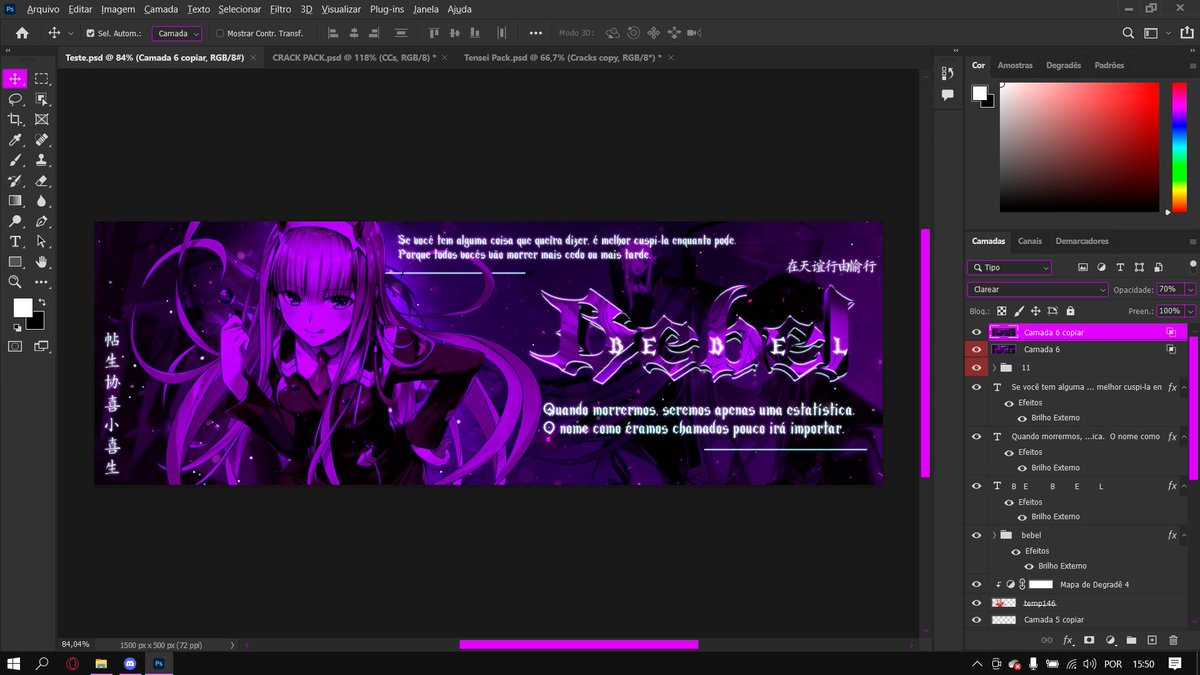
Task: Select the Zoom tool
Action: 15,283
